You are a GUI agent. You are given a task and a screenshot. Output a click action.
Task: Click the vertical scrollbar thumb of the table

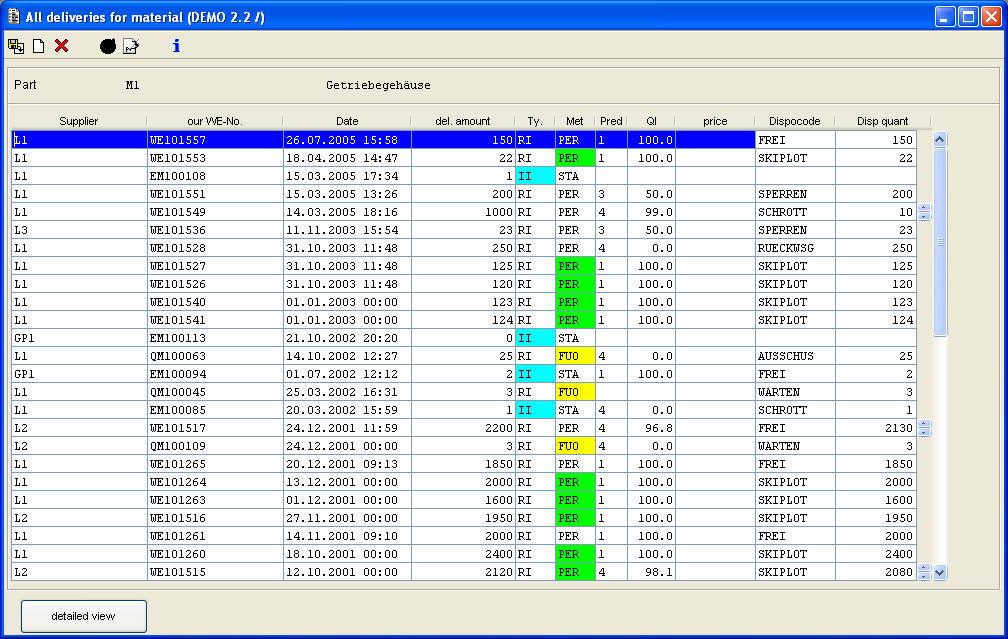pos(940,242)
